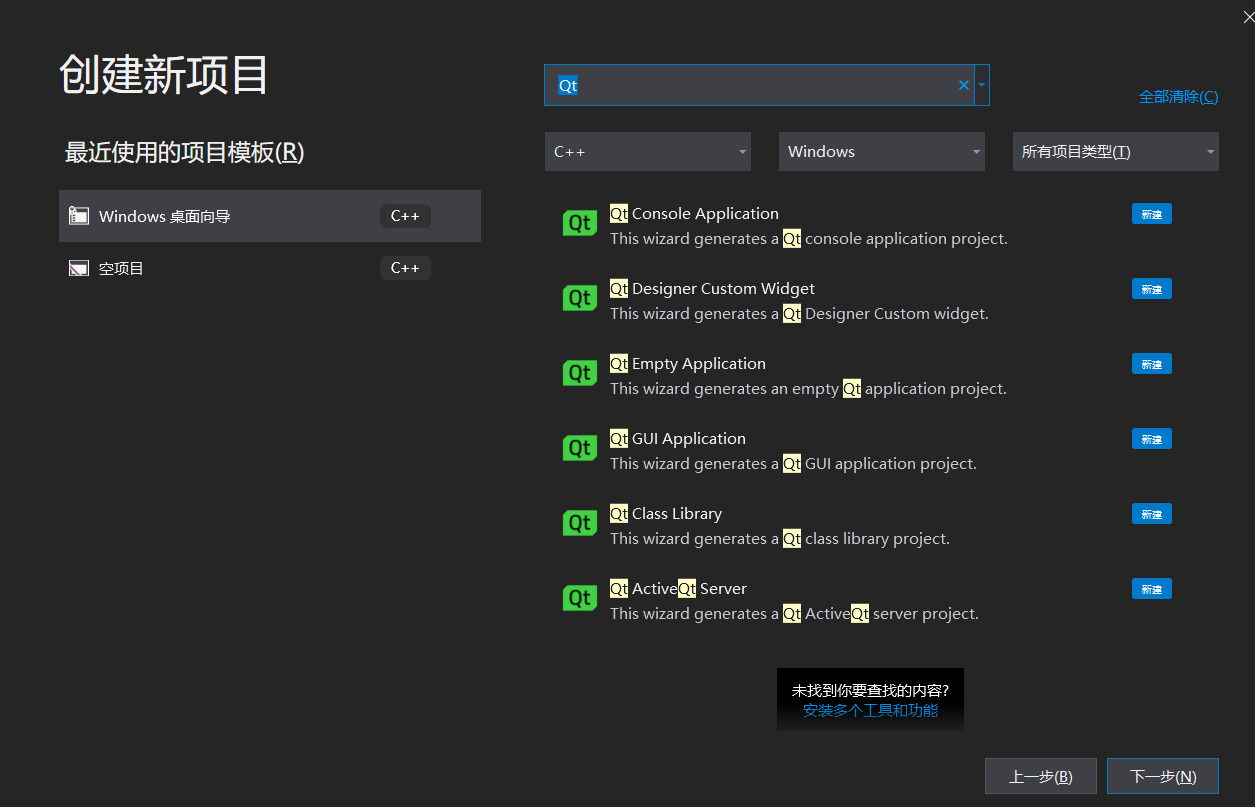Select the Windows 桌面向导 recent template
Image resolution: width=1255 pixels, height=807 pixels.
(x=270, y=216)
